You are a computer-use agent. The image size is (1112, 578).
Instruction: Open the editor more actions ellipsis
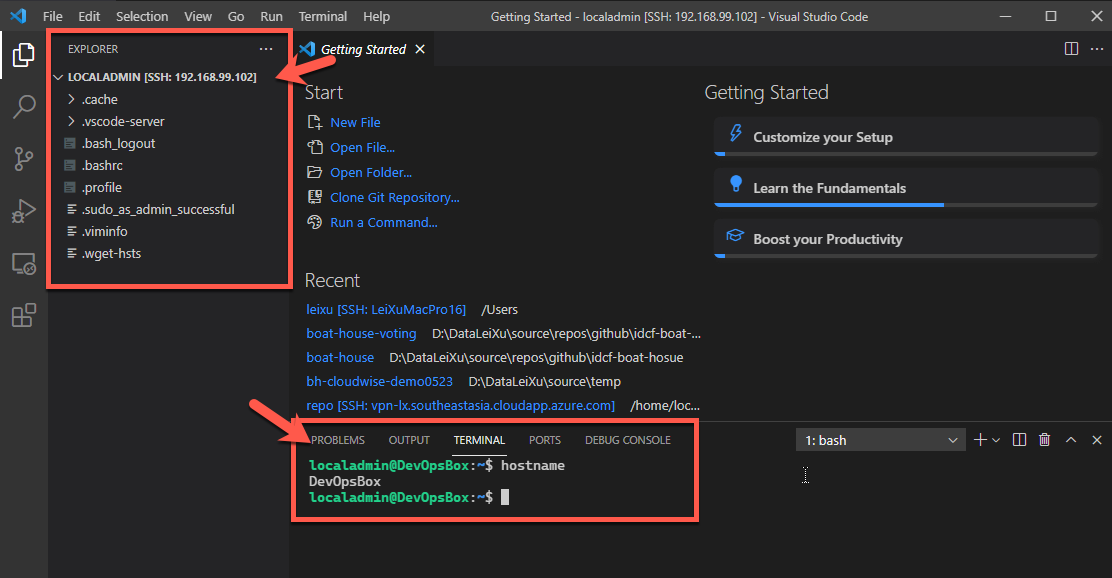click(x=1096, y=49)
